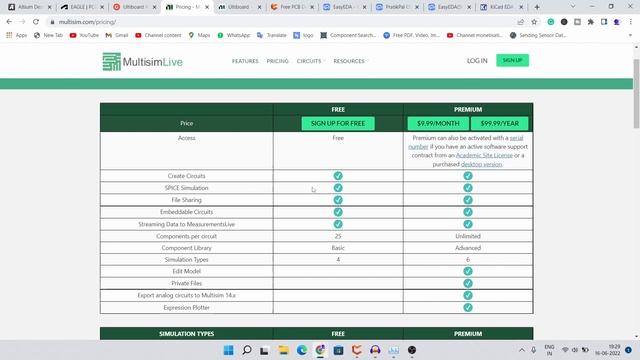
Task: Open the Features nav item
Action: (x=245, y=61)
